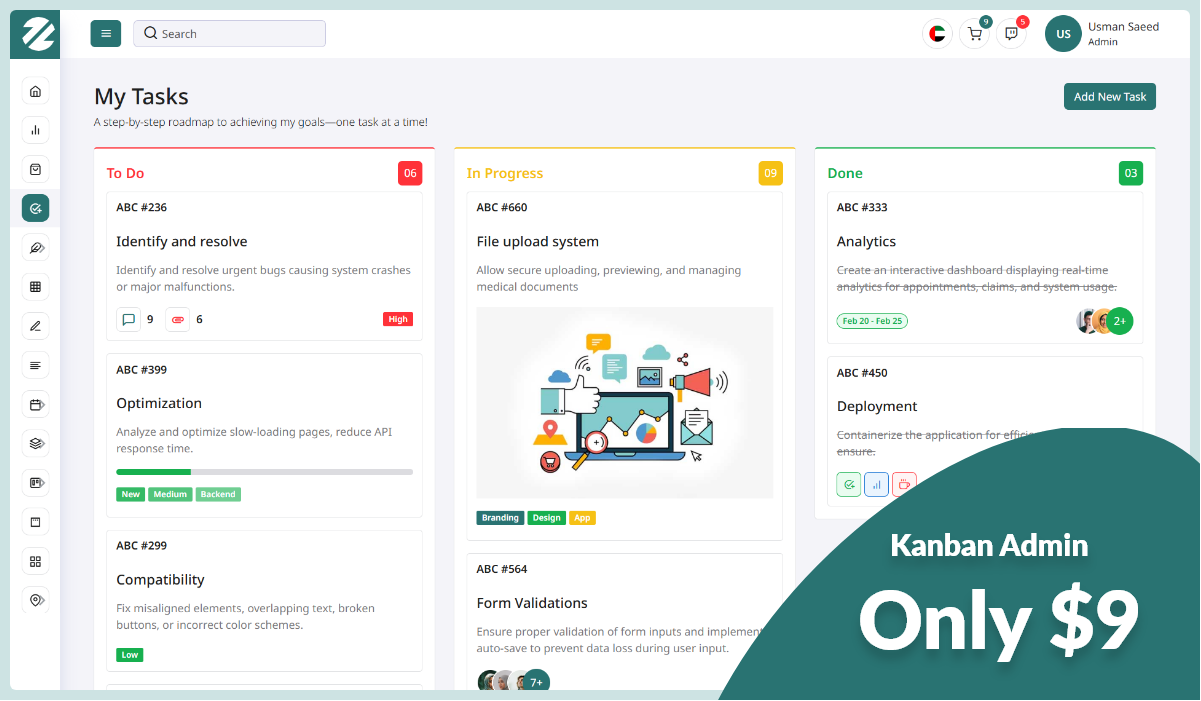
Task: Open the location pin icon in the sidebar
Action: (x=35, y=600)
